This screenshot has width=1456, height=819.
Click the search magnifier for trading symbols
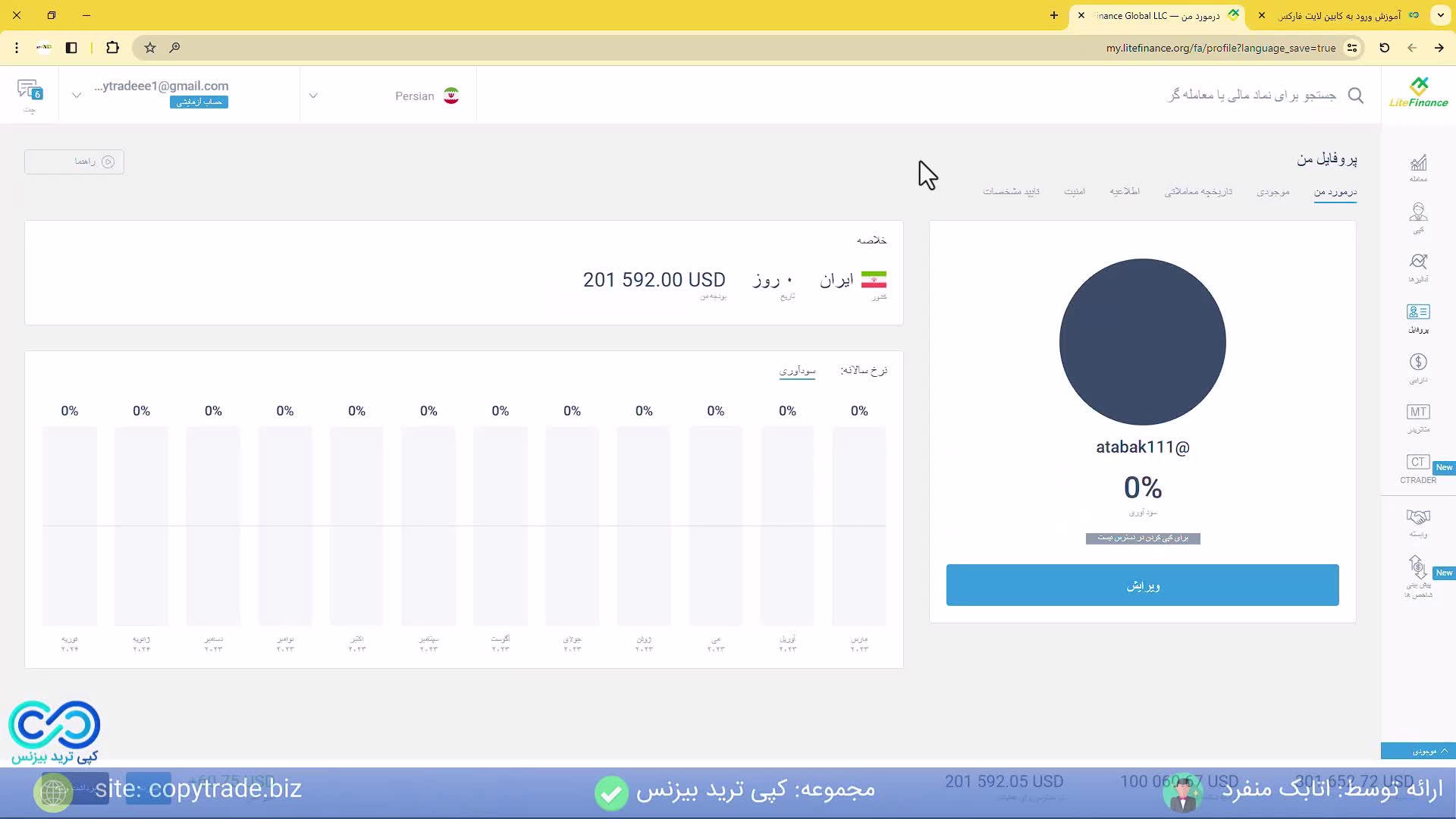[x=1357, y=96]
